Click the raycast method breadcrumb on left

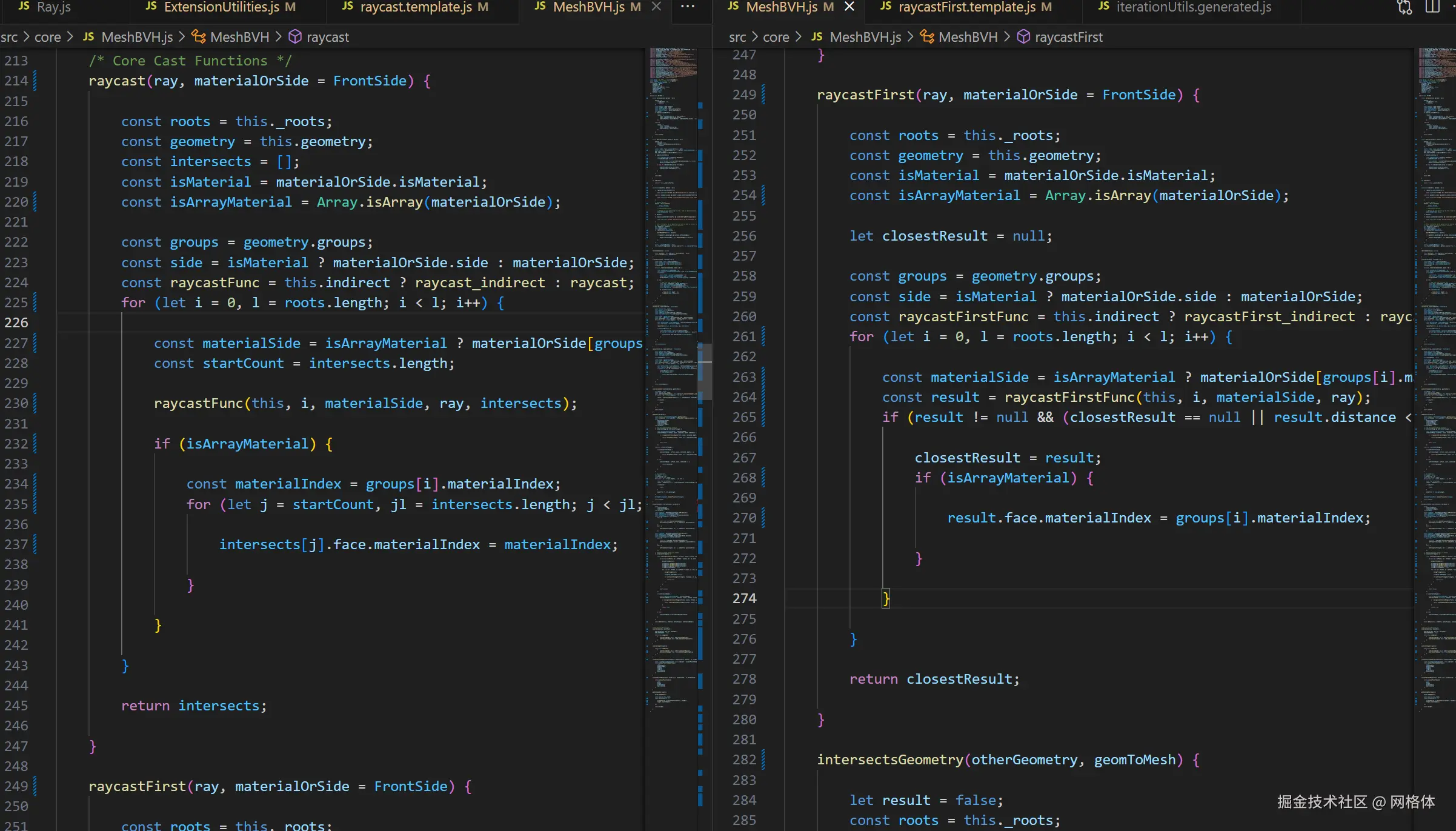click(327, 37)
